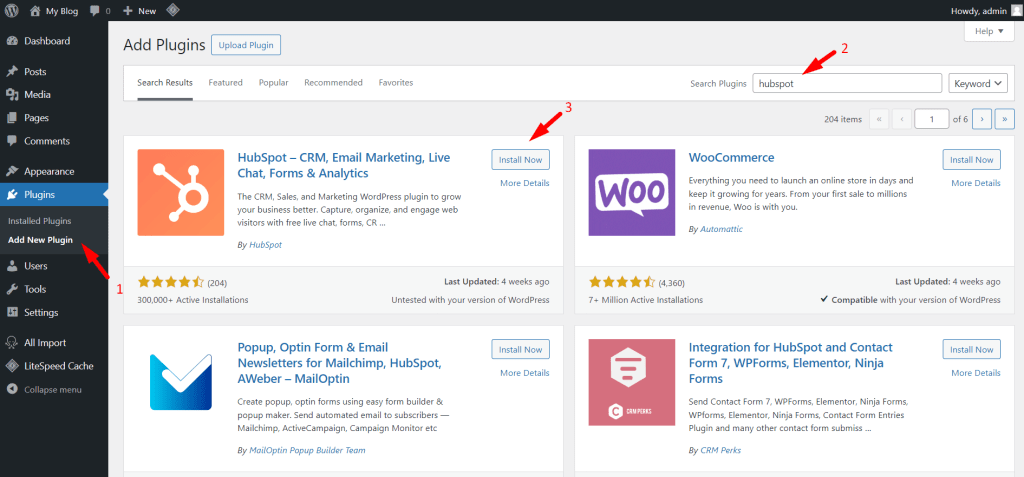Click the Tools wrench icon

12,289
